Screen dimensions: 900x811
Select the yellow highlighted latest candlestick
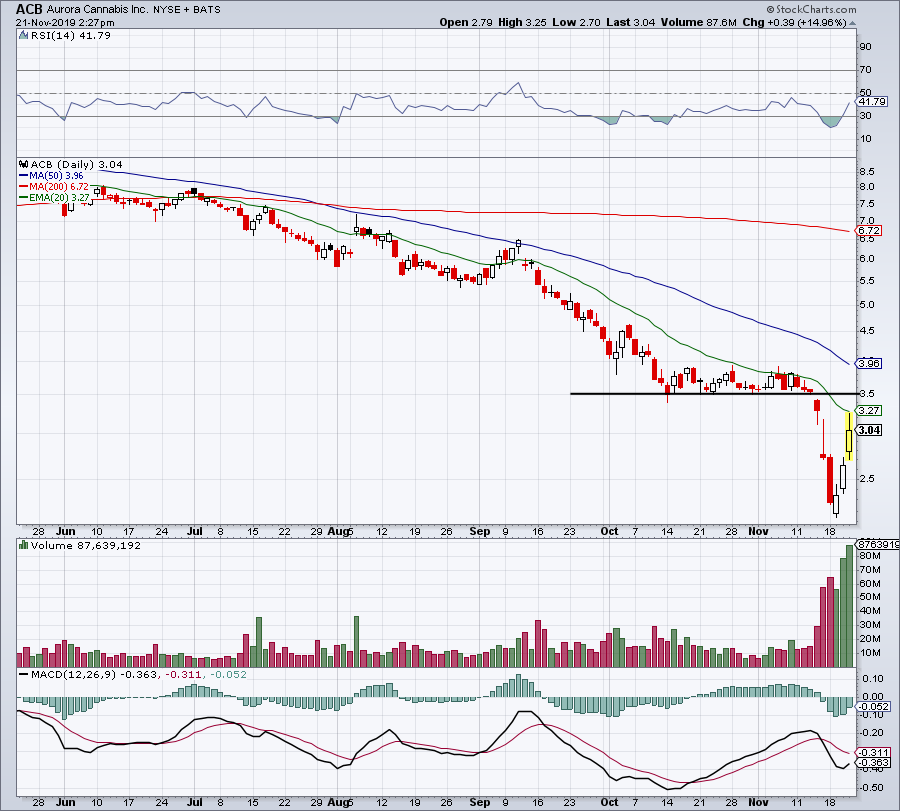(849, 435)
